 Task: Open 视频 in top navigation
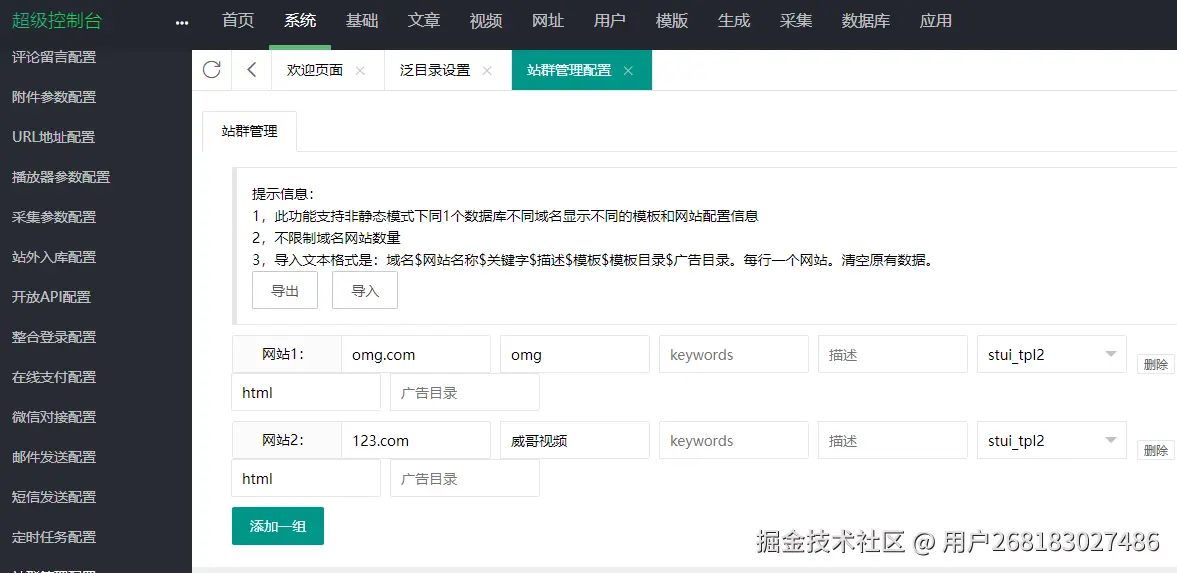(486, 21)
